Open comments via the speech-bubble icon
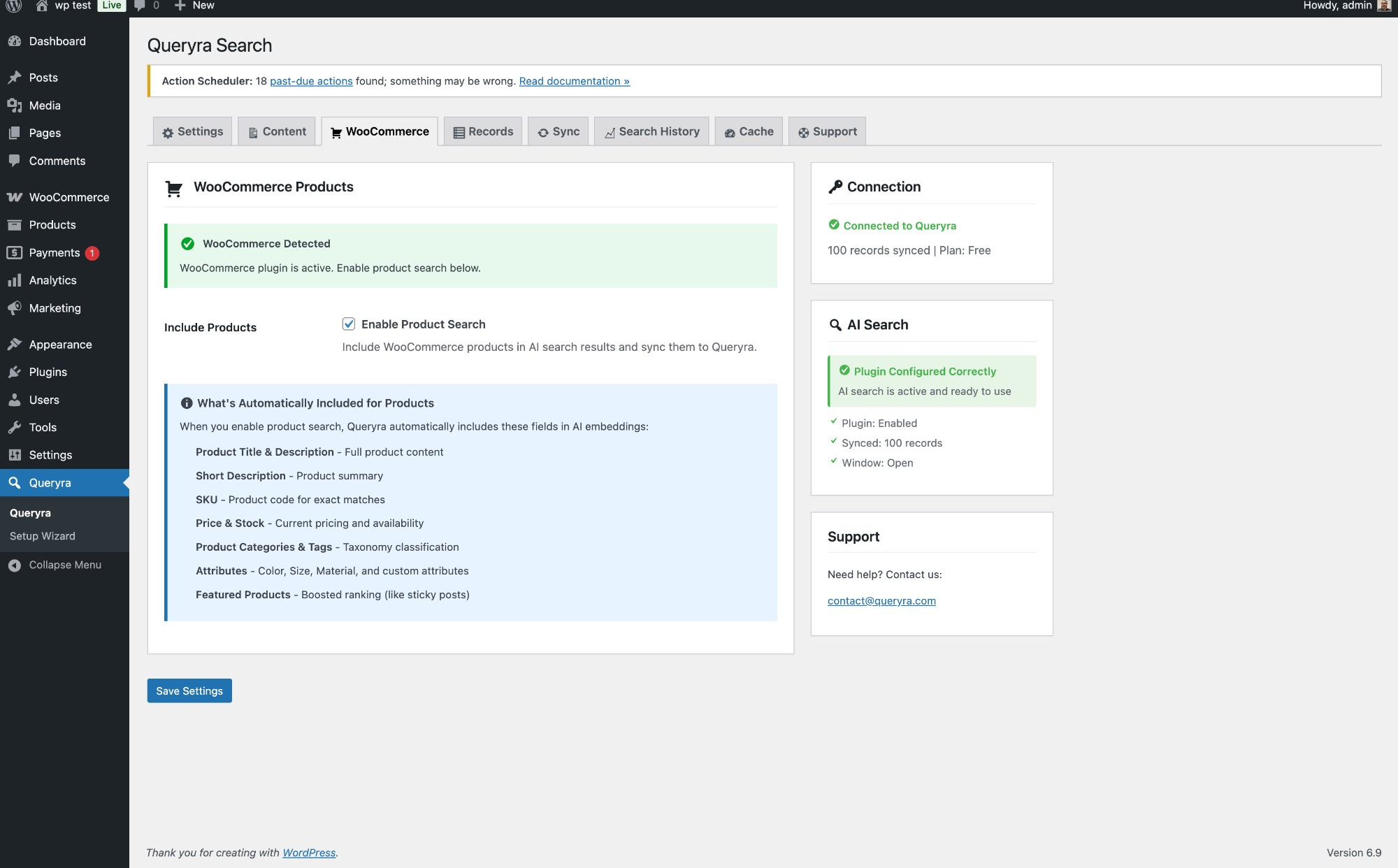Image resolution: width=1398 pixels, height=868 pixels. tap(16, 160)
